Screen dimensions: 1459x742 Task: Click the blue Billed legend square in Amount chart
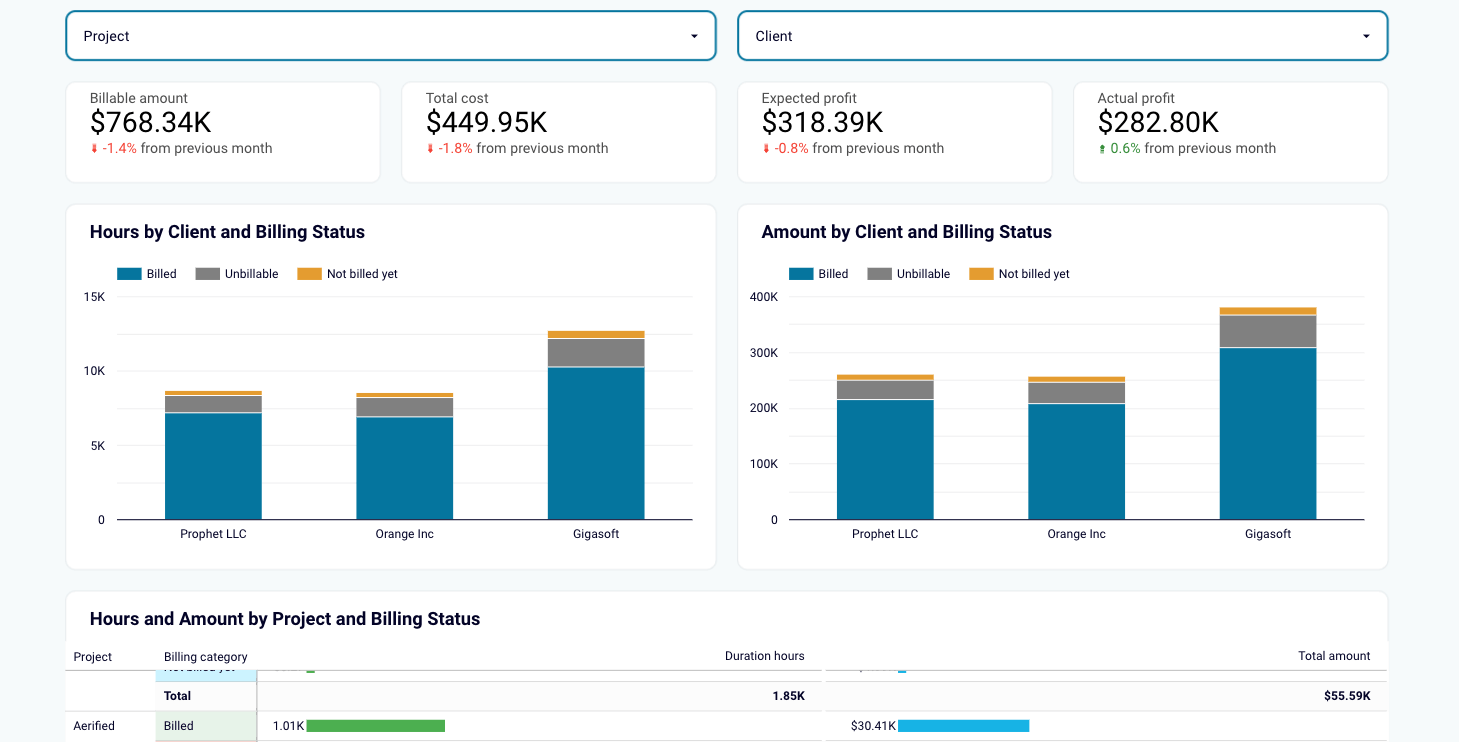(x=799, y=273)
